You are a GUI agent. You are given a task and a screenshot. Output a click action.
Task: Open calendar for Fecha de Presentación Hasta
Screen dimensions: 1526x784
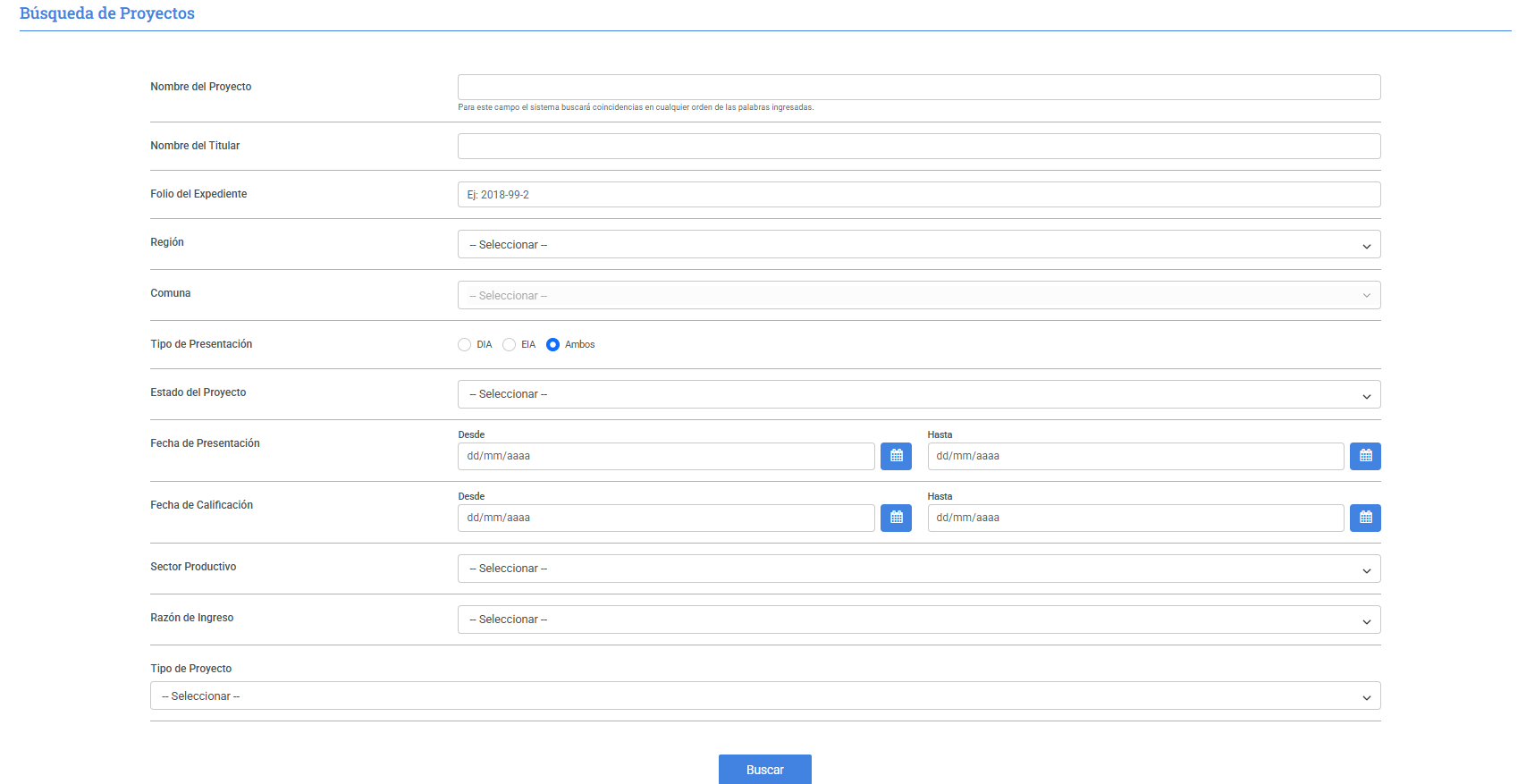click(x=1364, y=456)
